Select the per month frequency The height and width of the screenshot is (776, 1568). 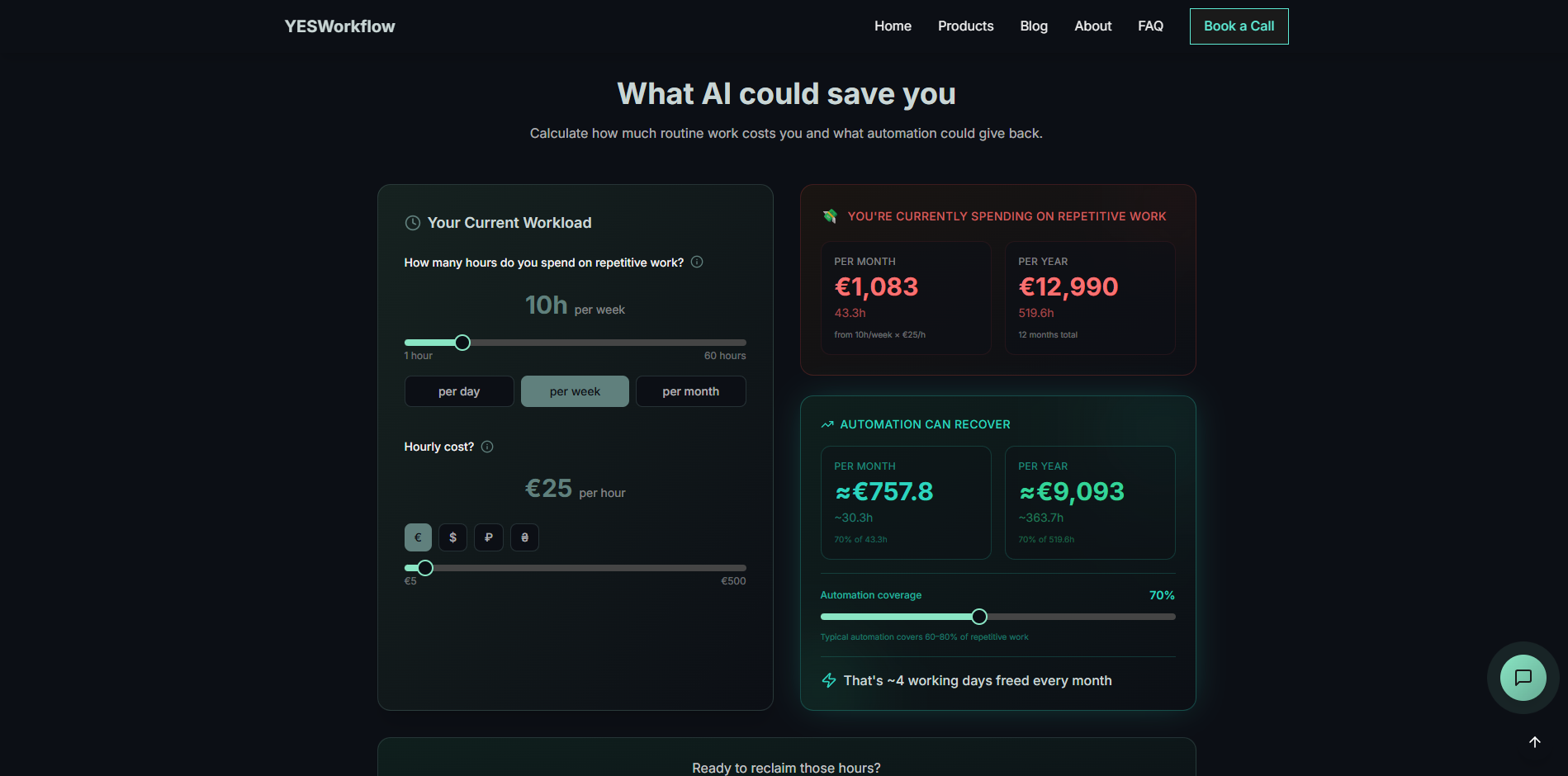click(x=690, y=391)
